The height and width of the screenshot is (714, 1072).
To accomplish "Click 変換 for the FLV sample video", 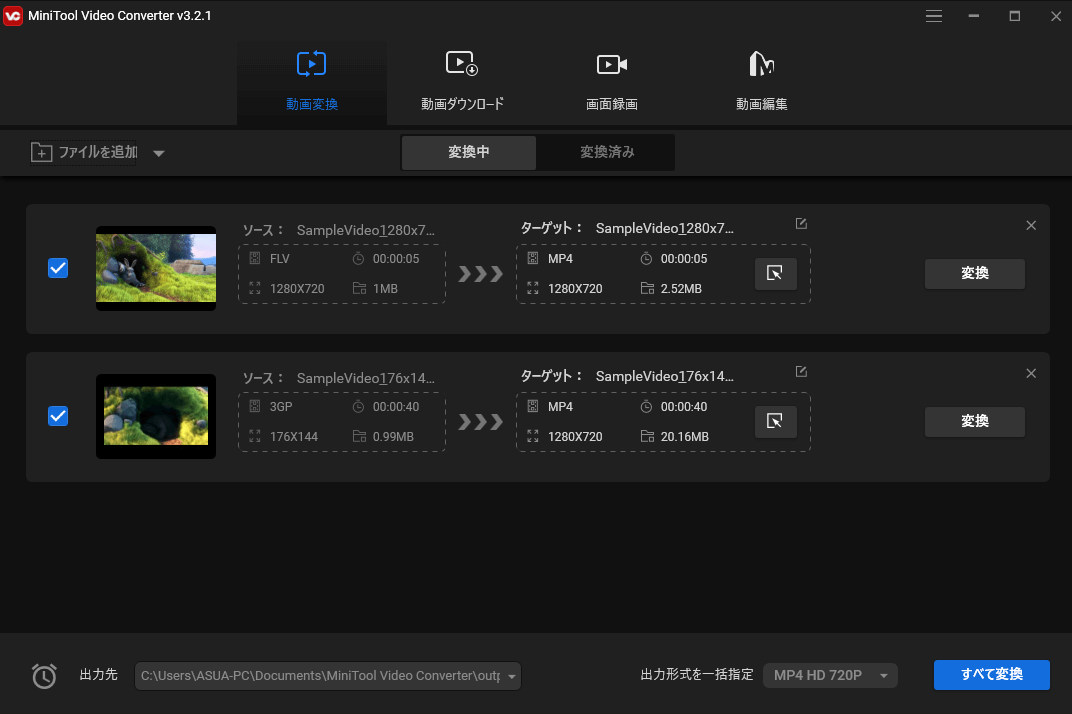I will pos(974,273).
